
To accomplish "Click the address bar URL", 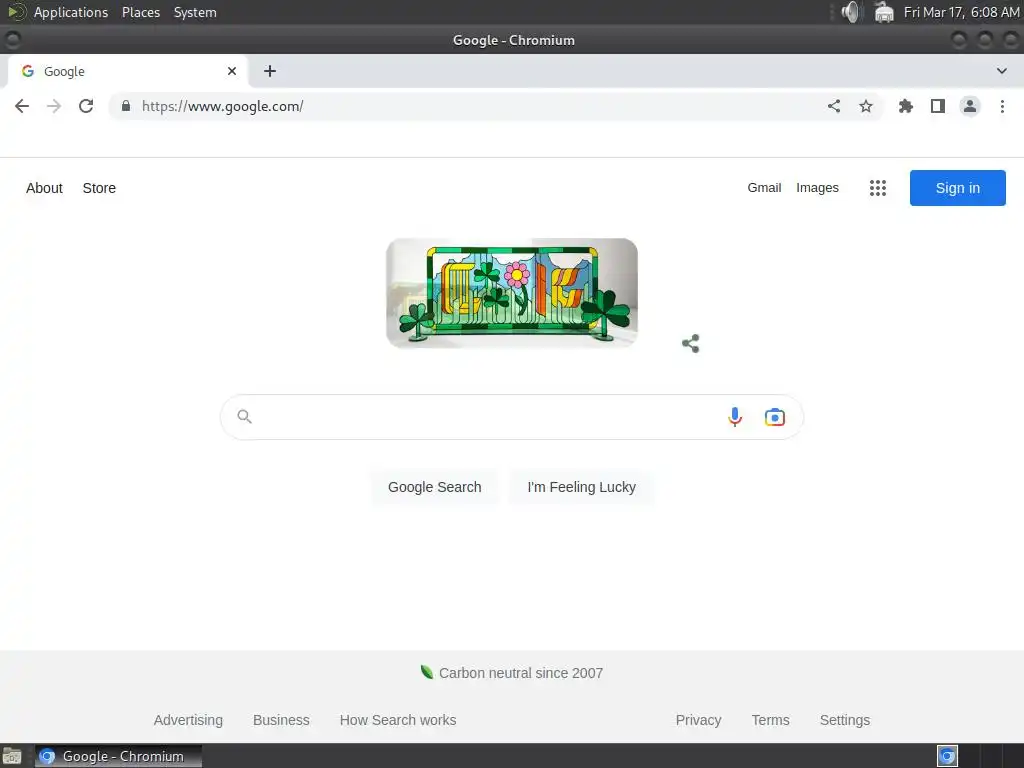I will [x=223, y=106].
